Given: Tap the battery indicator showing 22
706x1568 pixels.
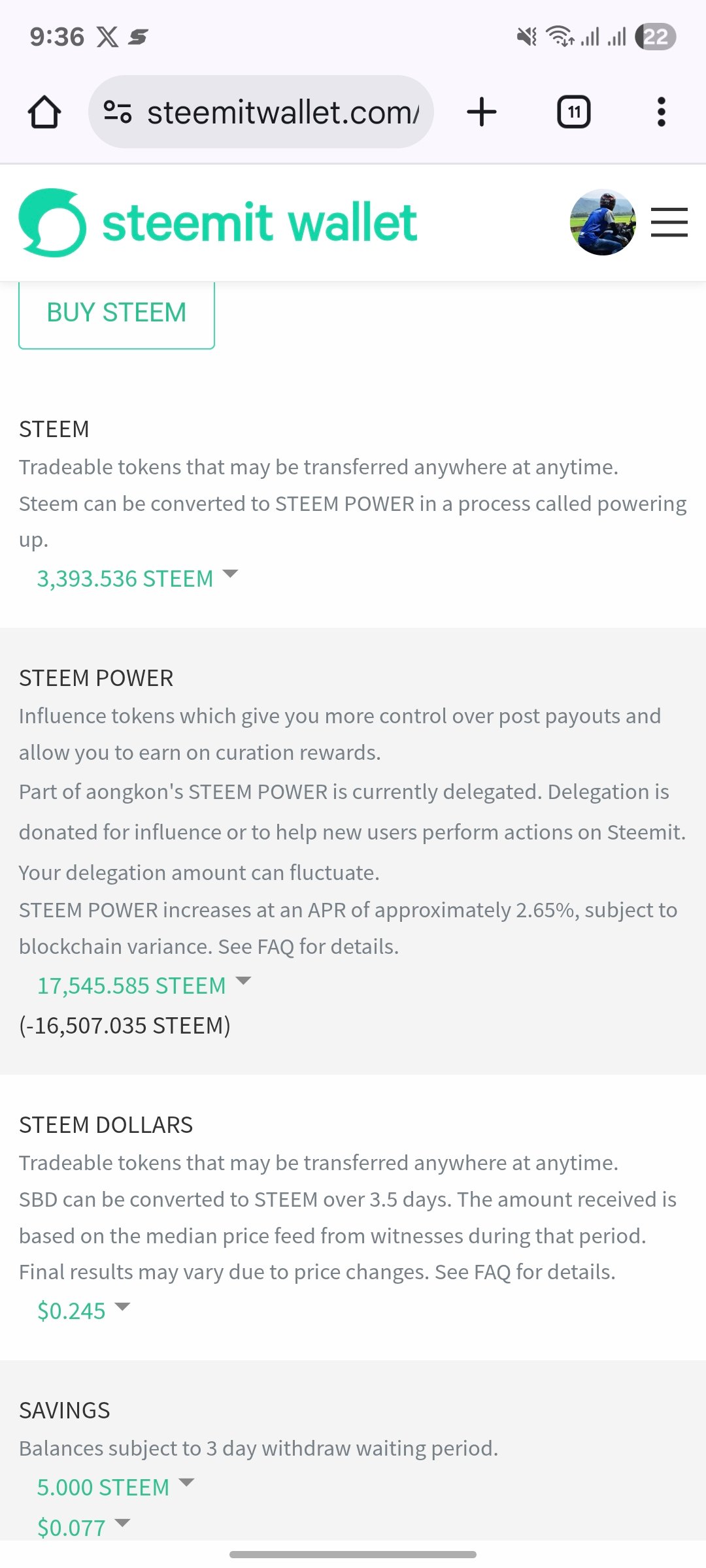Looking at the screenshot, I should [656, 37].
